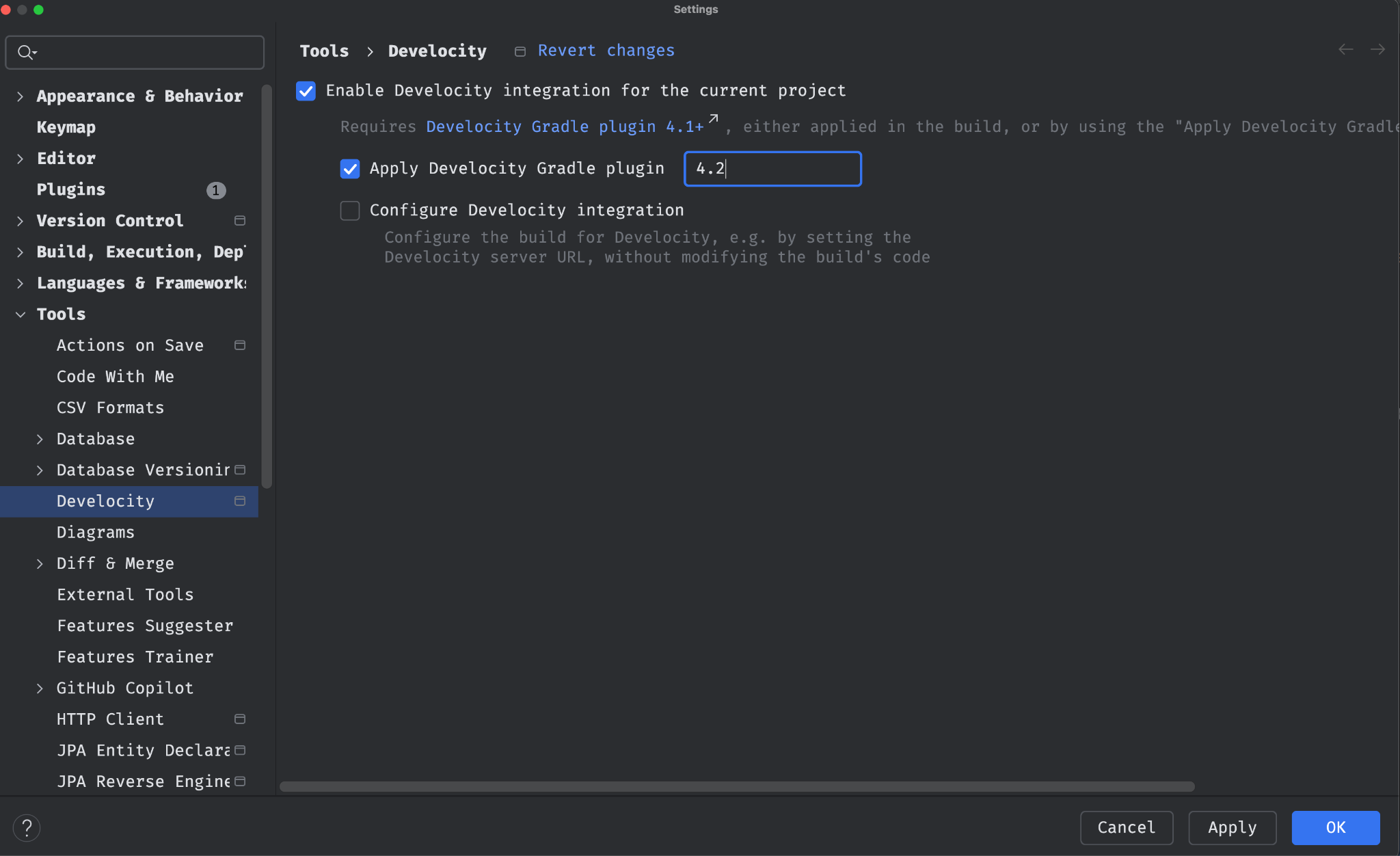Click the modified-settings indicator beside Develocity
Screen dimensions: 1400x856
click(x=239, y=500)
